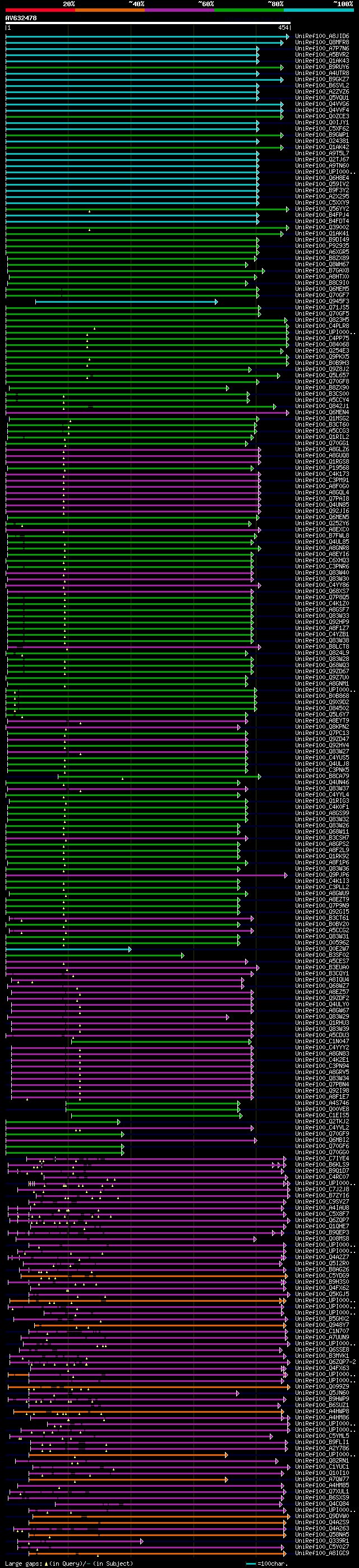Open UniRef100_Q5L657 entry
Image resolution: width=359 pixels, height=1568 pixels.
coord(323,375)
